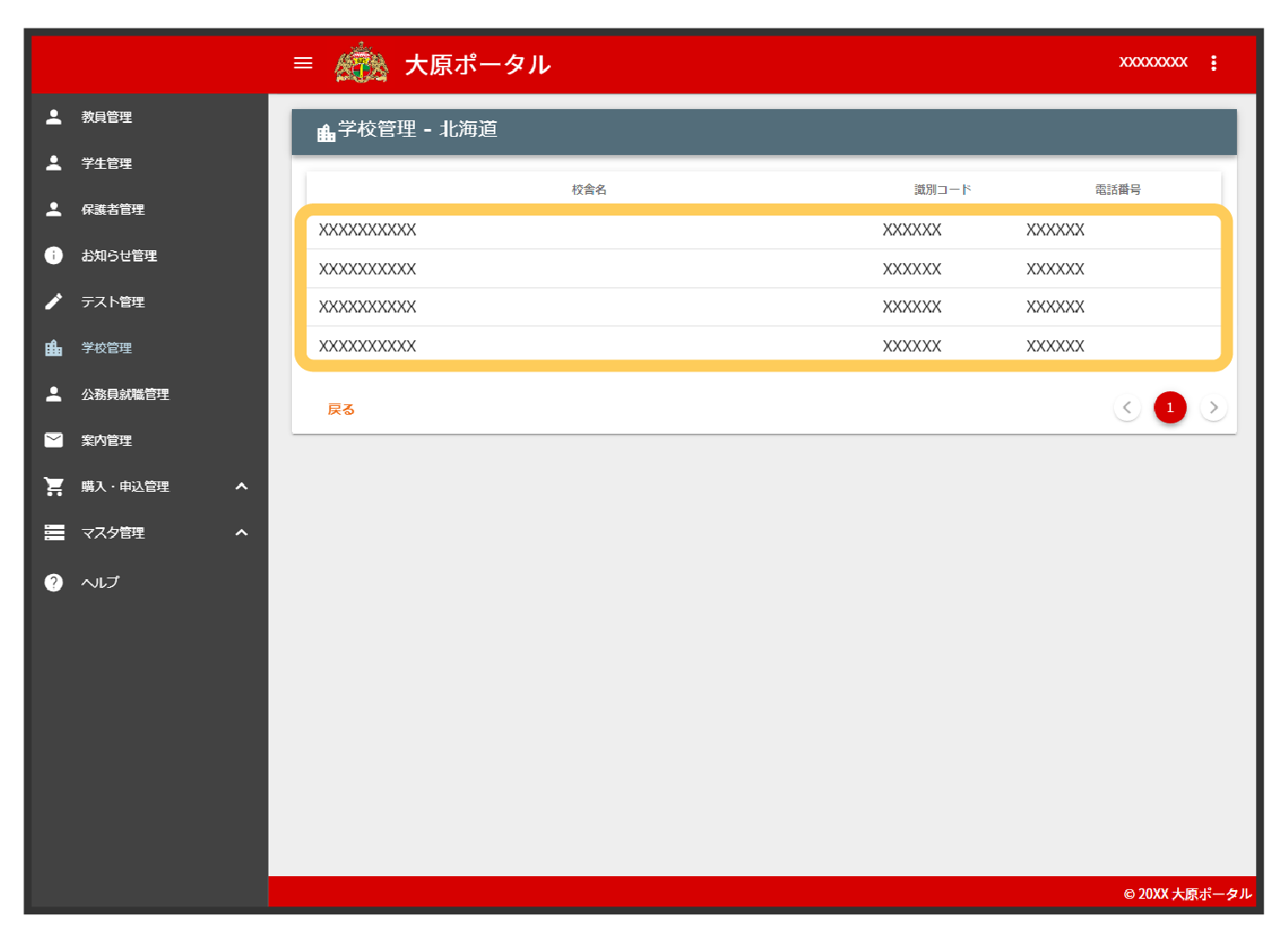Viewport: 1288px width, 942px height.
Task: Click the shopping cart icon in sidebar
Action: 54,487
